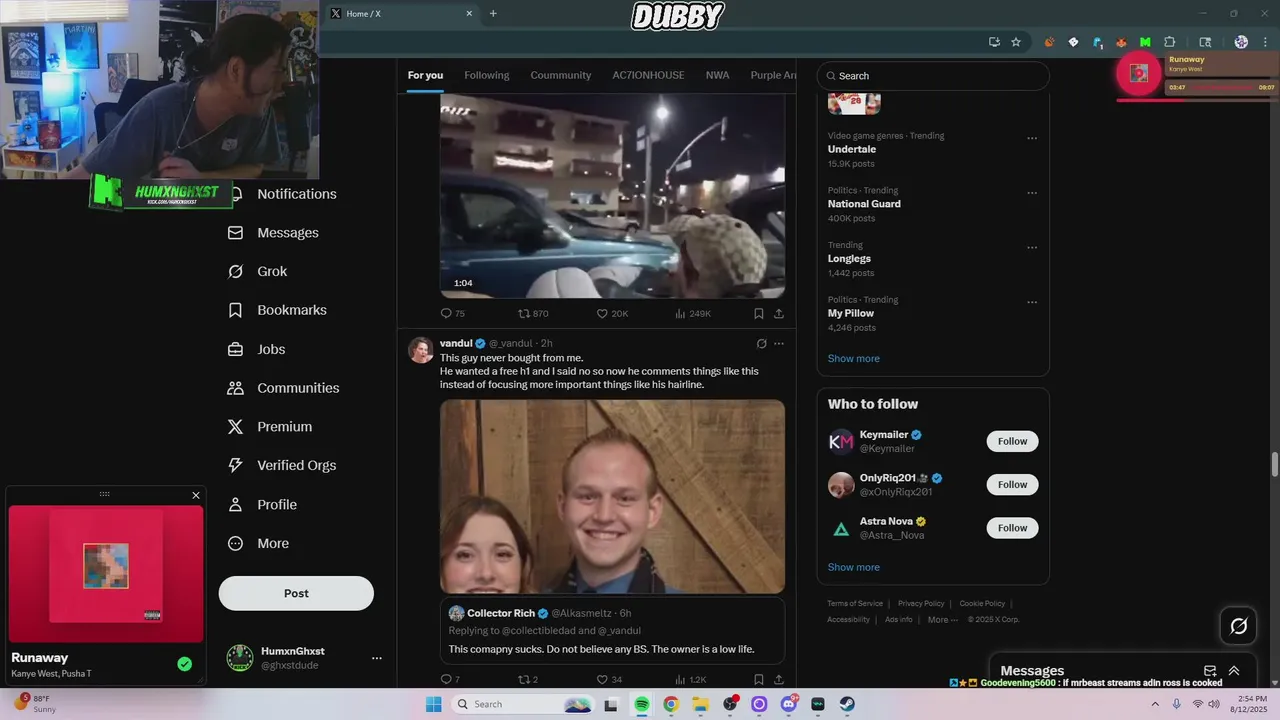Open options for the National Guard trend

1032,193
